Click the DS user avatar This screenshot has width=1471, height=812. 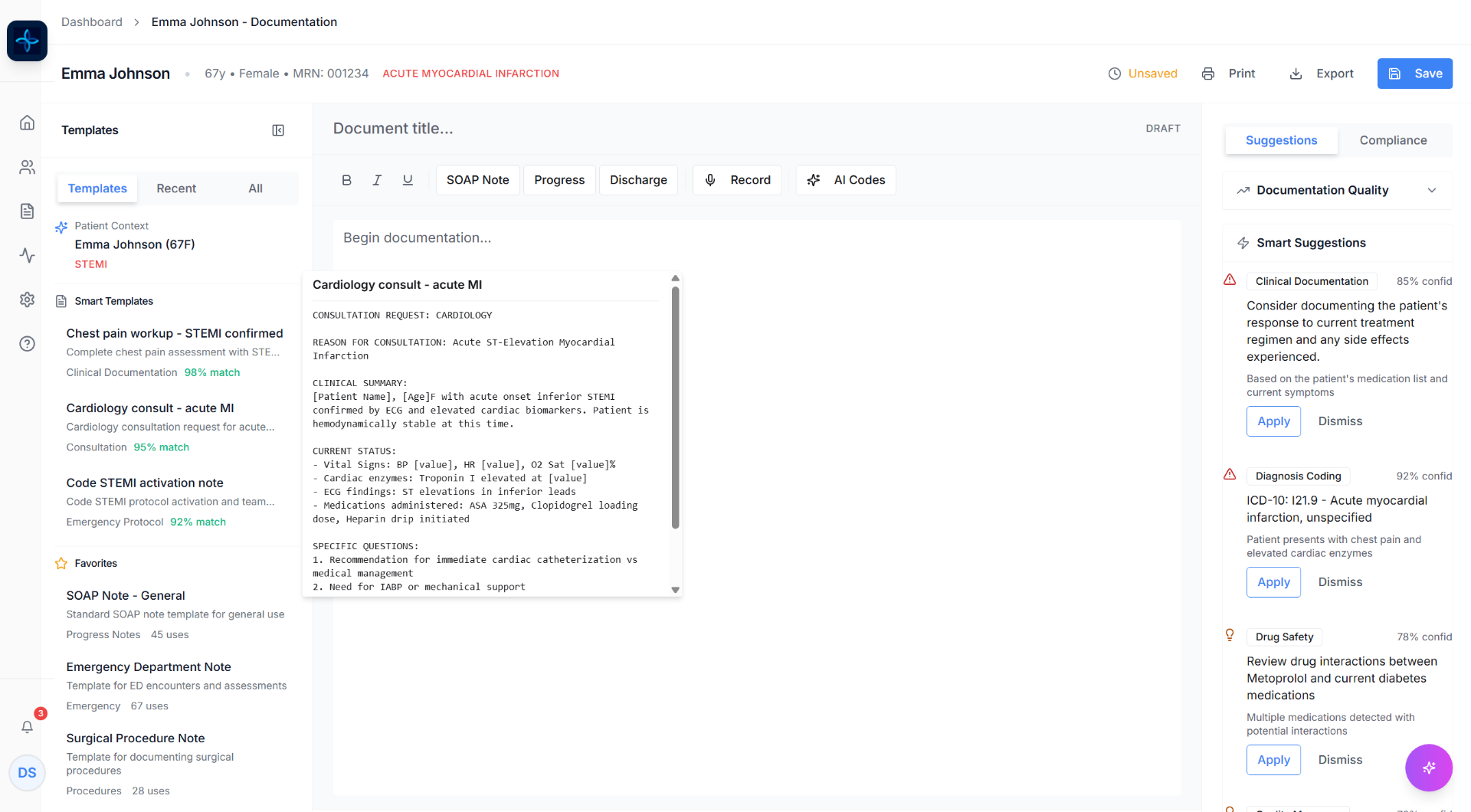coord(27,772)
